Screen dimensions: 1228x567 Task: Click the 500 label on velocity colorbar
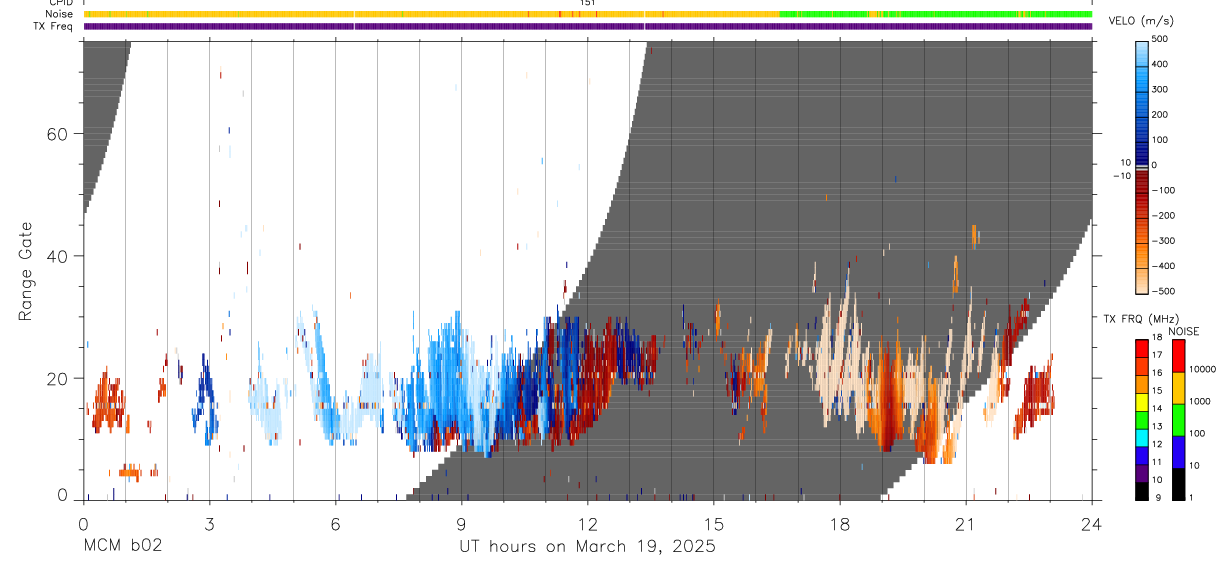pyautogui.click(x=1161, y=39)
